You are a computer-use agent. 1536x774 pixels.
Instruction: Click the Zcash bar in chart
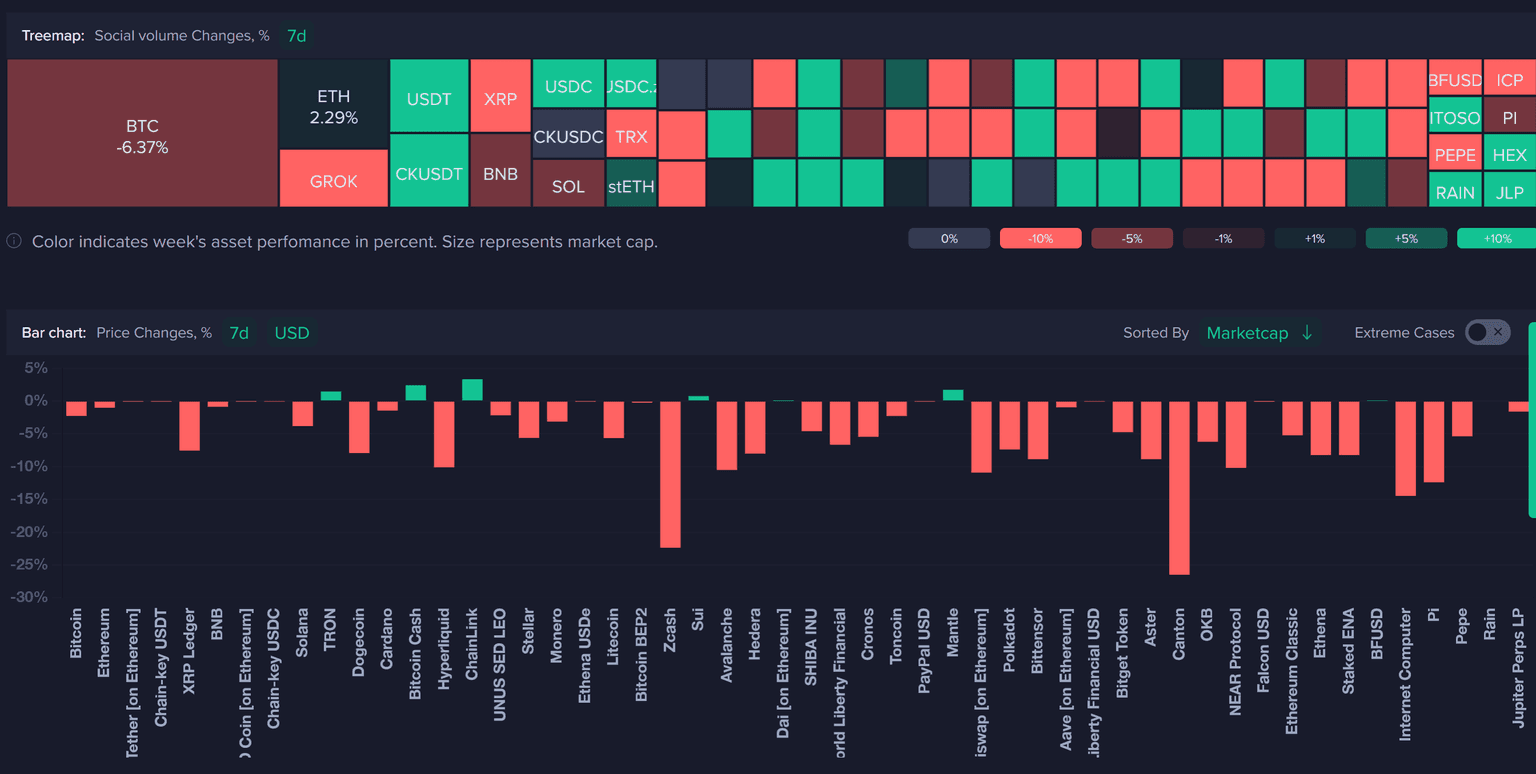tap(670, 474)
